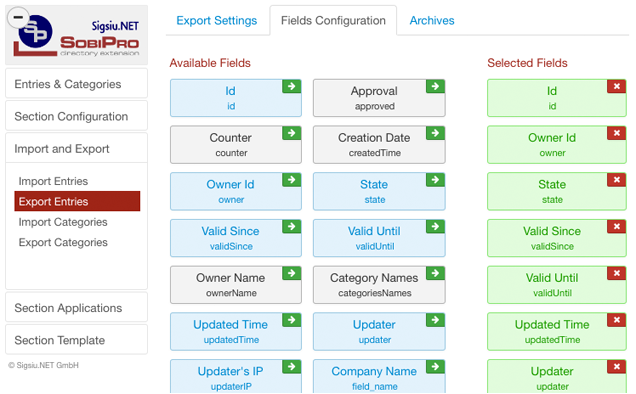
Task: Expand the Entries & Categories menu
Action: (x=76, y=84)
